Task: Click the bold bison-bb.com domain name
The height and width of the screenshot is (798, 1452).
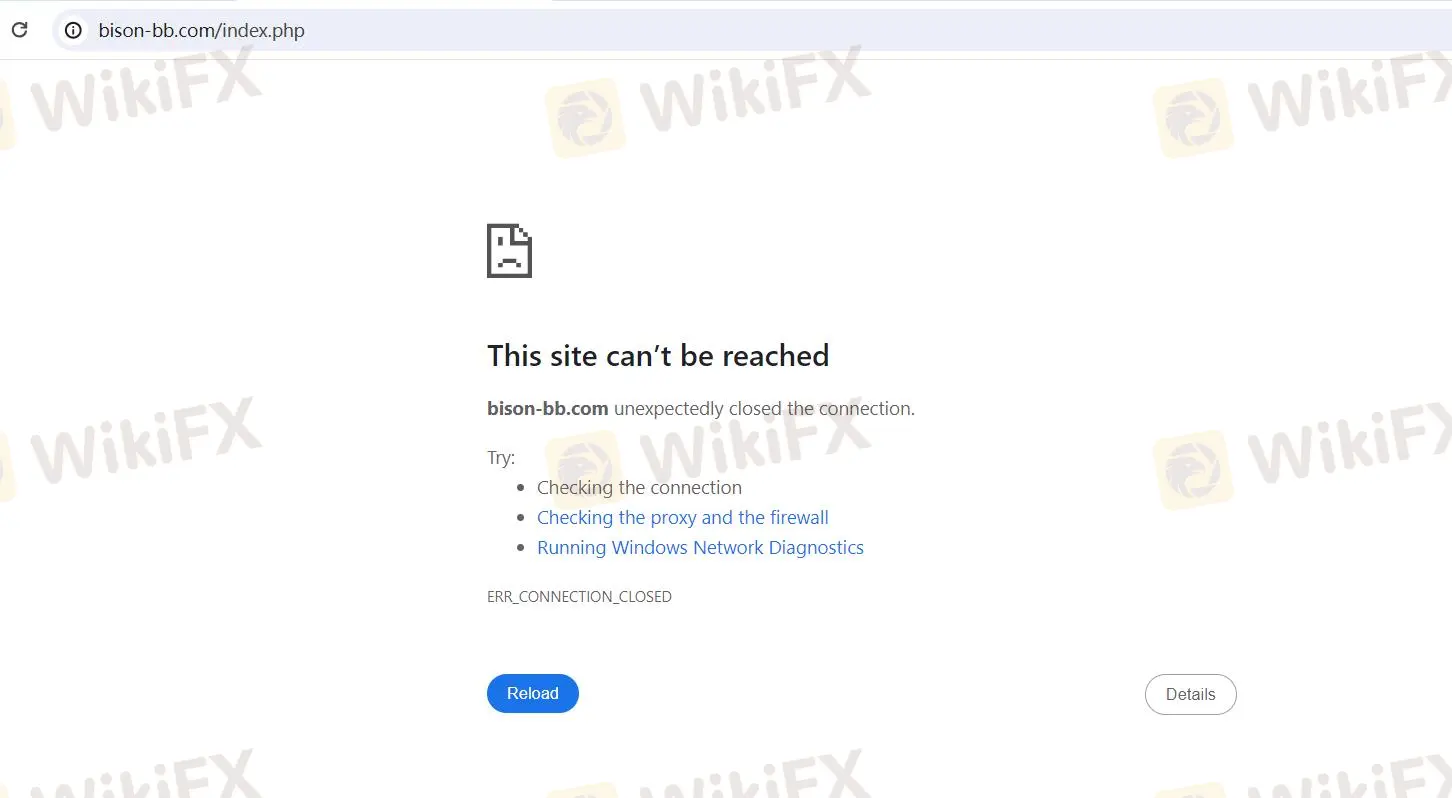Action: [548, 409]
